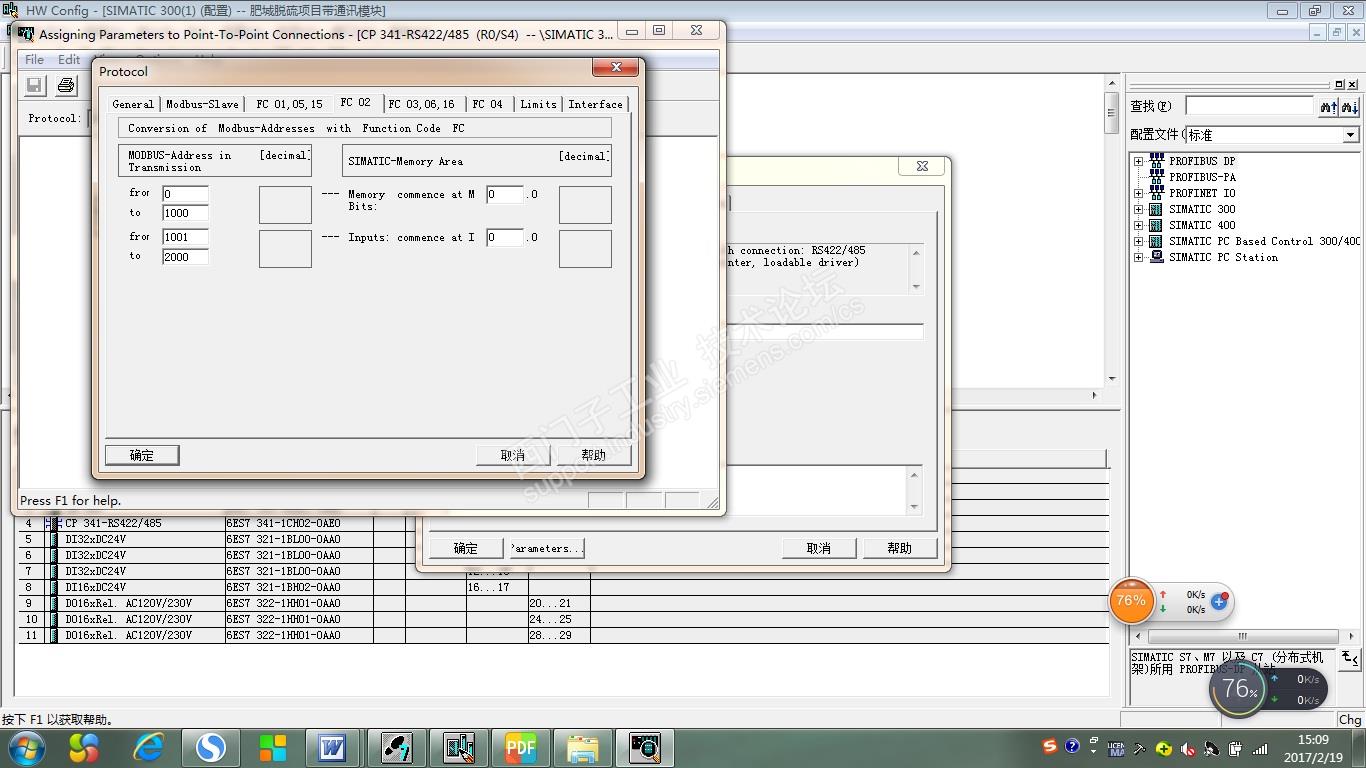The width and height of the screenshot is (1366, 768).
Task: Click the SIMATIC PC Station computer icon
Action: [x=1156, y=257]
